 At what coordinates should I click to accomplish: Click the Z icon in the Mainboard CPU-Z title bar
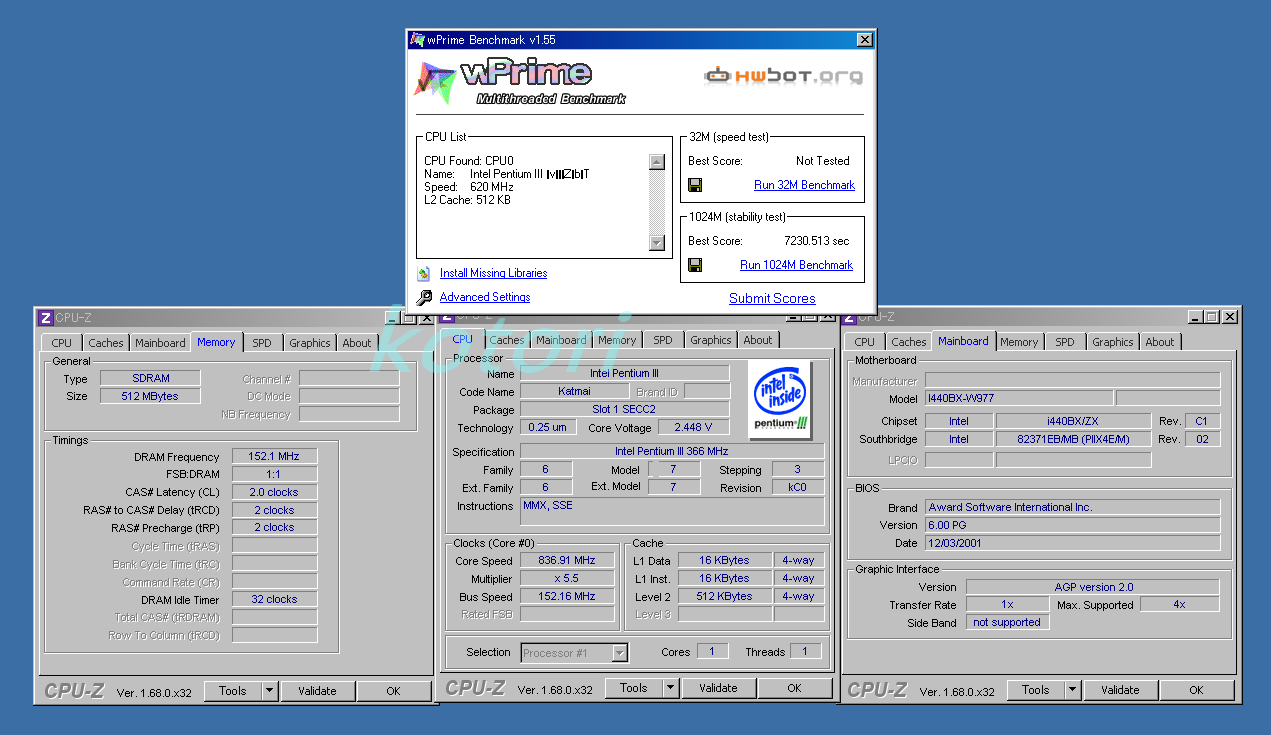(x=849, y=317)
